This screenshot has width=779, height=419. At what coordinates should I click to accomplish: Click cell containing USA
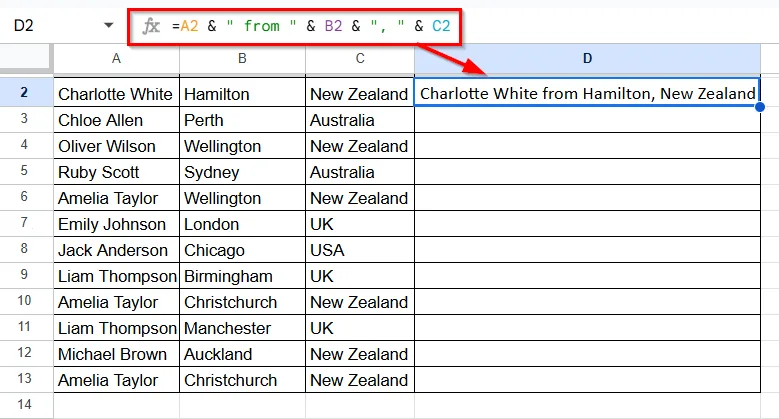(x=360, y=250)
